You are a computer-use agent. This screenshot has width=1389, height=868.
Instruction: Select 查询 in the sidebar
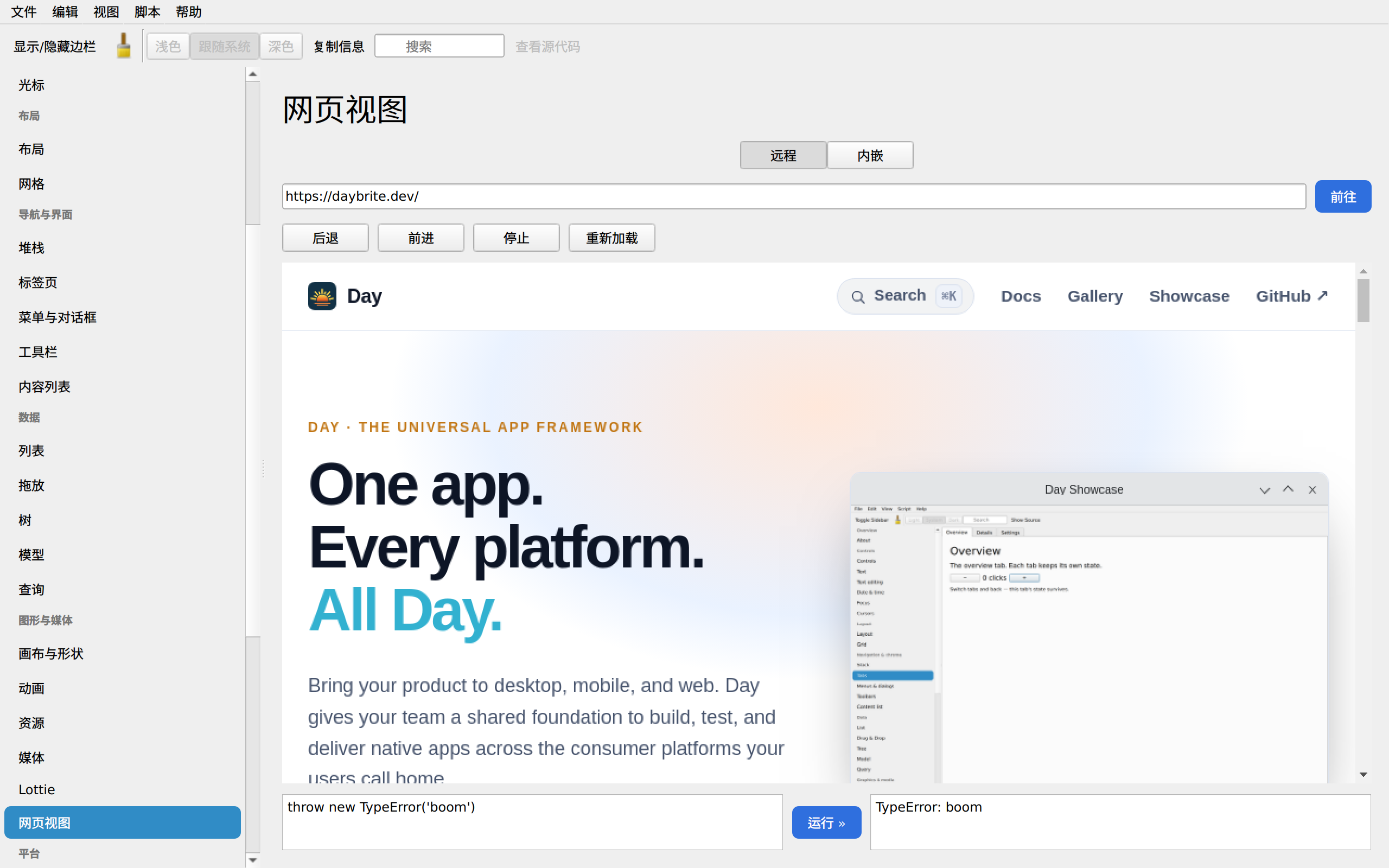click(122, 590)
